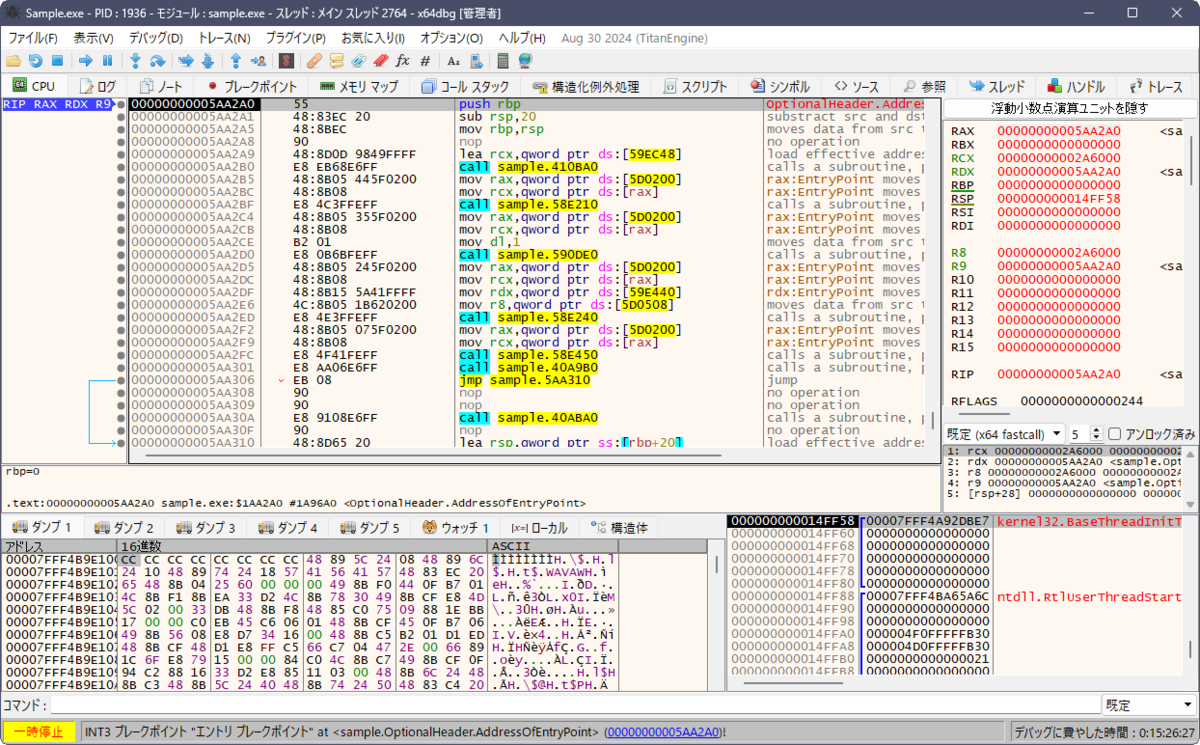Switch to the メモリ マップ tab
Viewport: 1200px width, 745px height.
358,86
